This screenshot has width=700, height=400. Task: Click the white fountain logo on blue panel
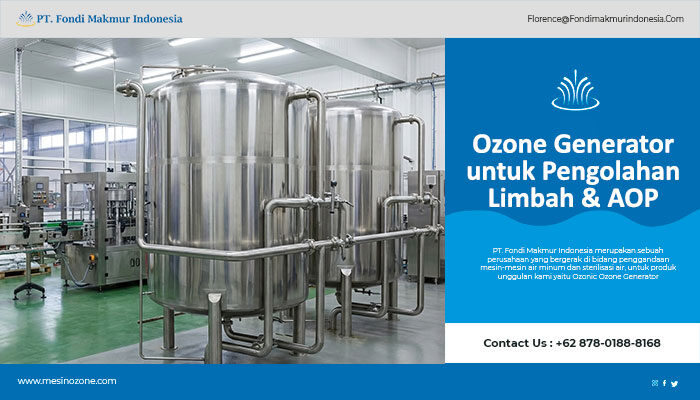pyautogui.click(x=575, y=90)
